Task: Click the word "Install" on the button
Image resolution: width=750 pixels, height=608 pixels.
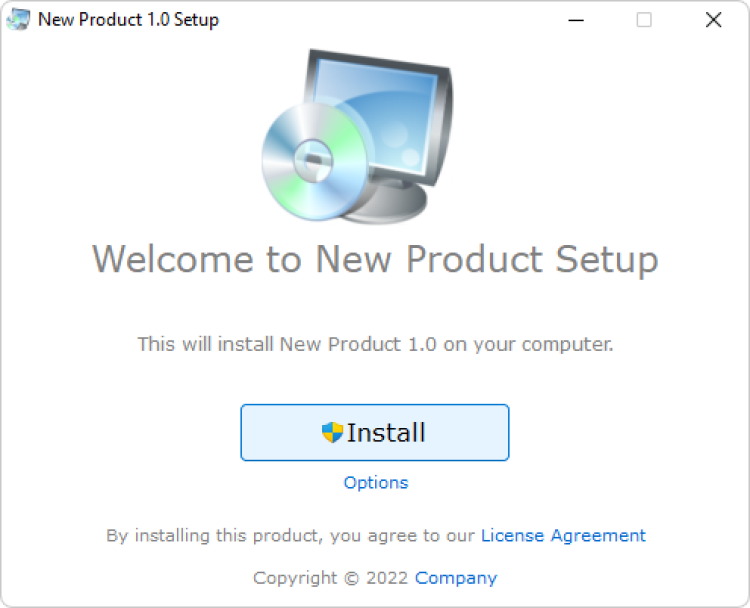Action: (386, 432)
